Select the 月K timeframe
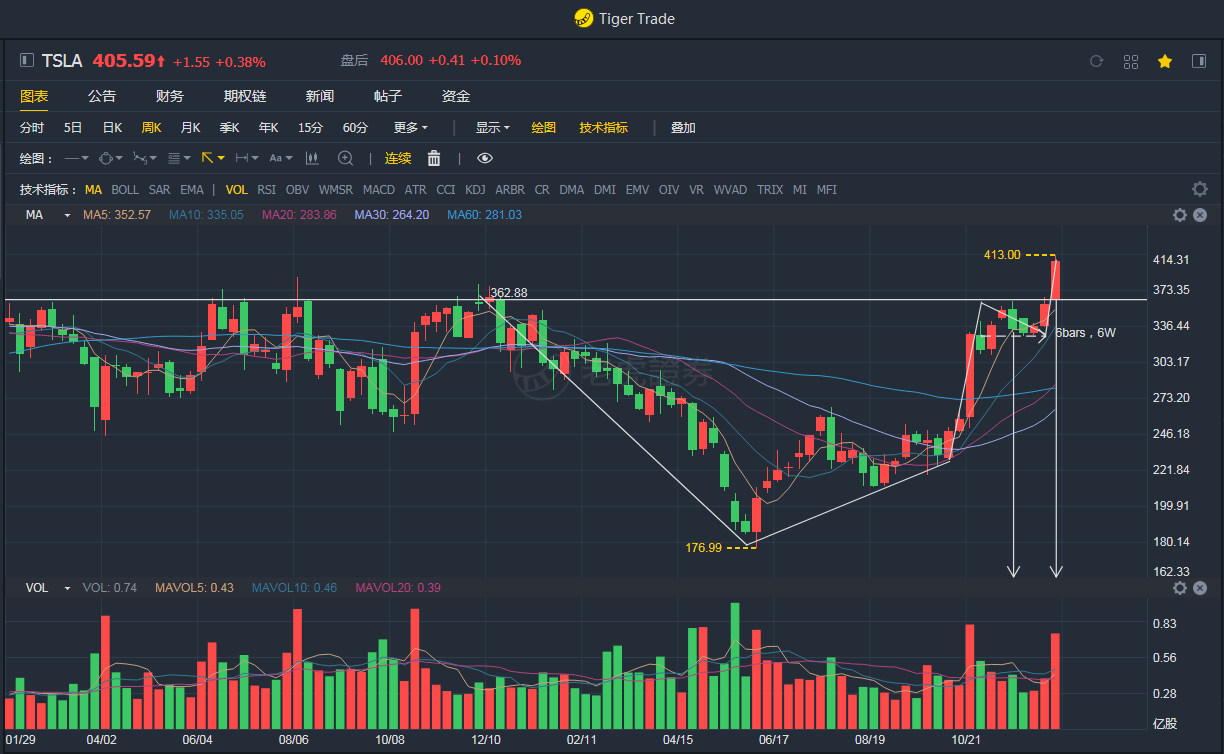Screen dimensions: 1224x754 (x=190, y=128)
